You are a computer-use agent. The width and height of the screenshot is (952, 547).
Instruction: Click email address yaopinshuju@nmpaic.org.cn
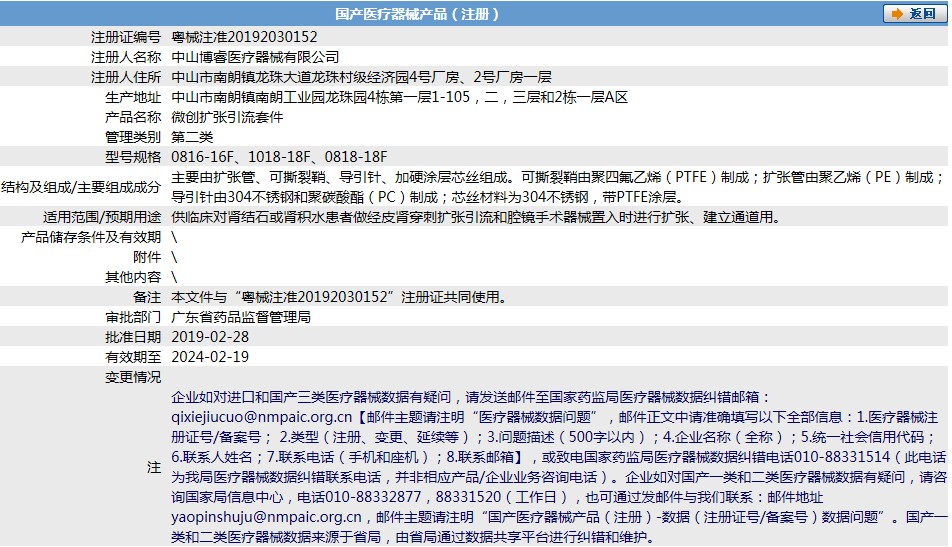267,517
